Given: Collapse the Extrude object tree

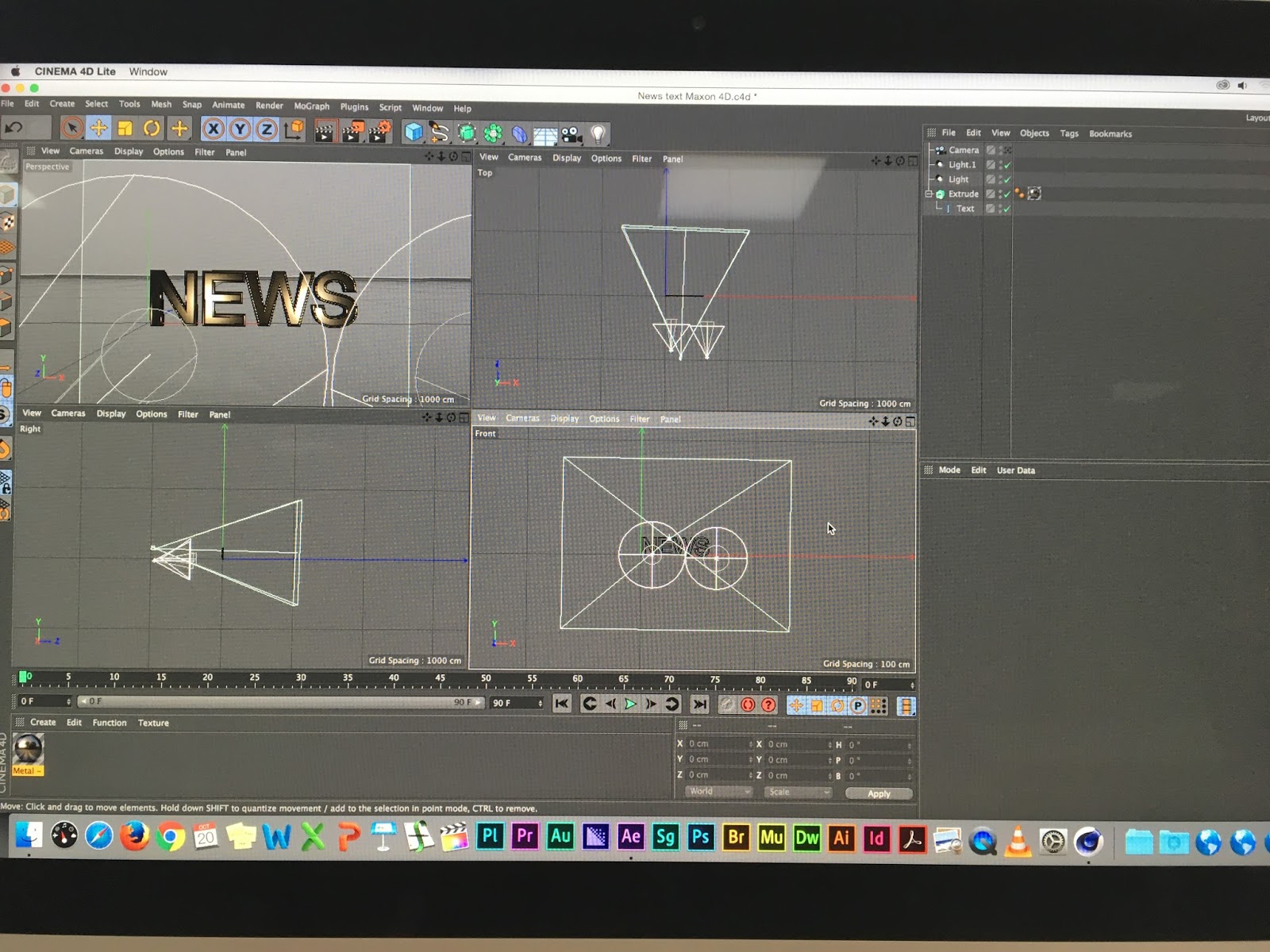Looking at the screenshot, I should pos(929,194).
